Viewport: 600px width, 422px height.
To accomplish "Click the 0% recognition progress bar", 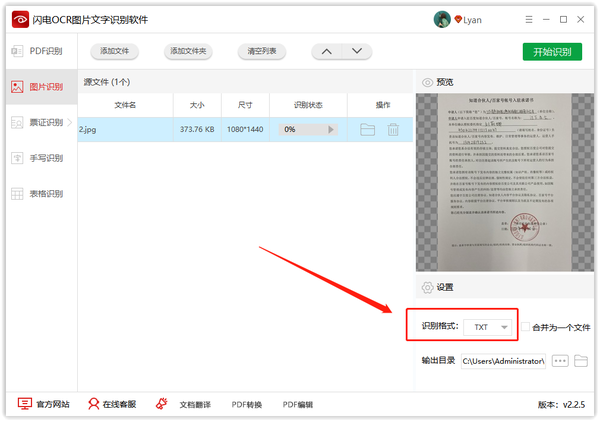I will point(308,129).
